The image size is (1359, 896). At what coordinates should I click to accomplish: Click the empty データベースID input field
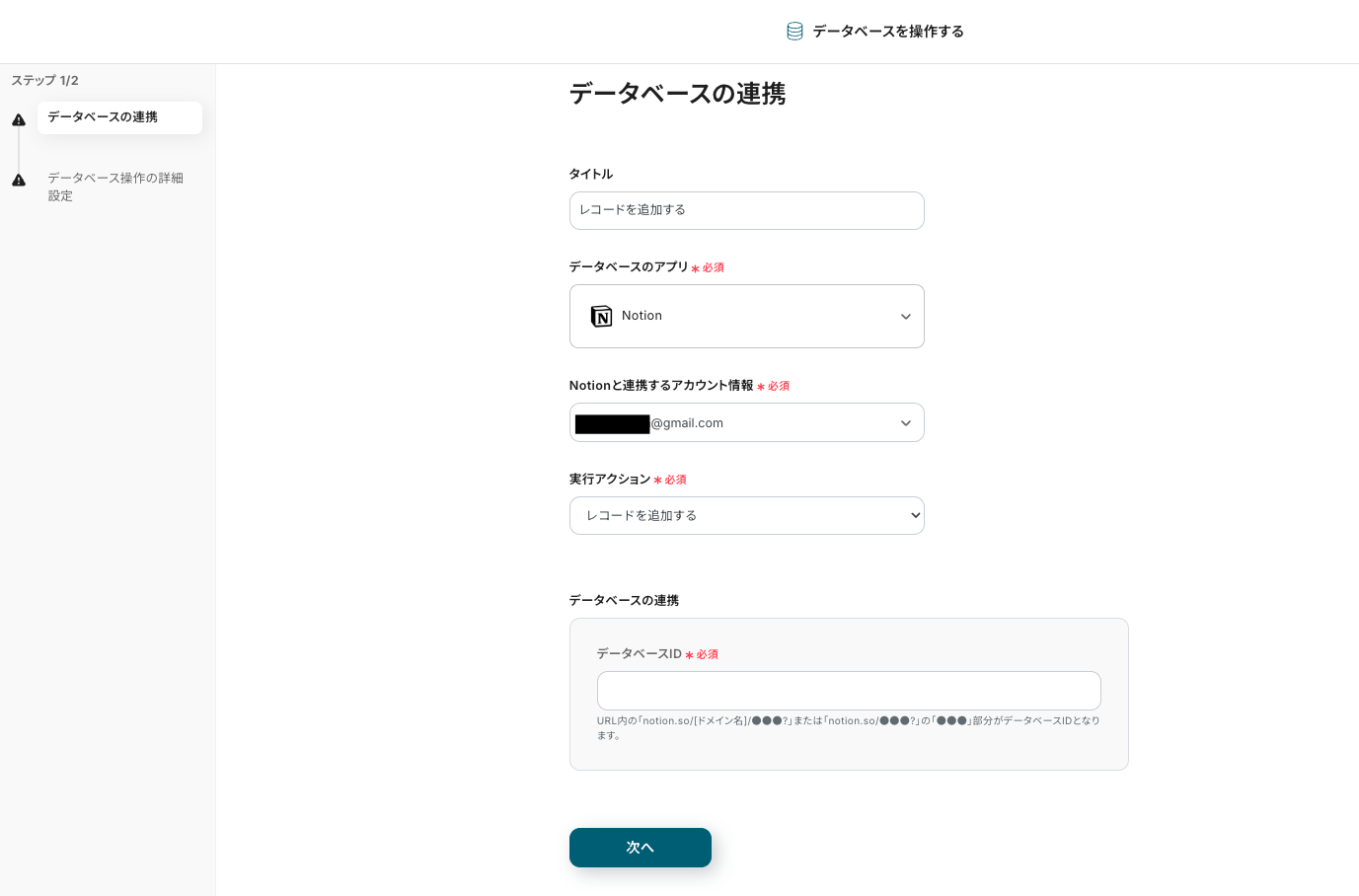tap(849, 690)
